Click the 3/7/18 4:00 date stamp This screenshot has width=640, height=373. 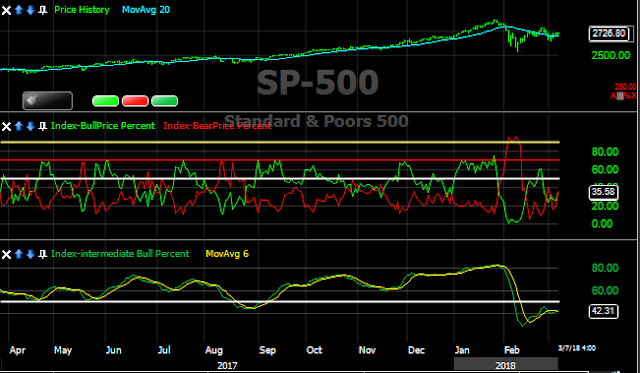[577, 348]
